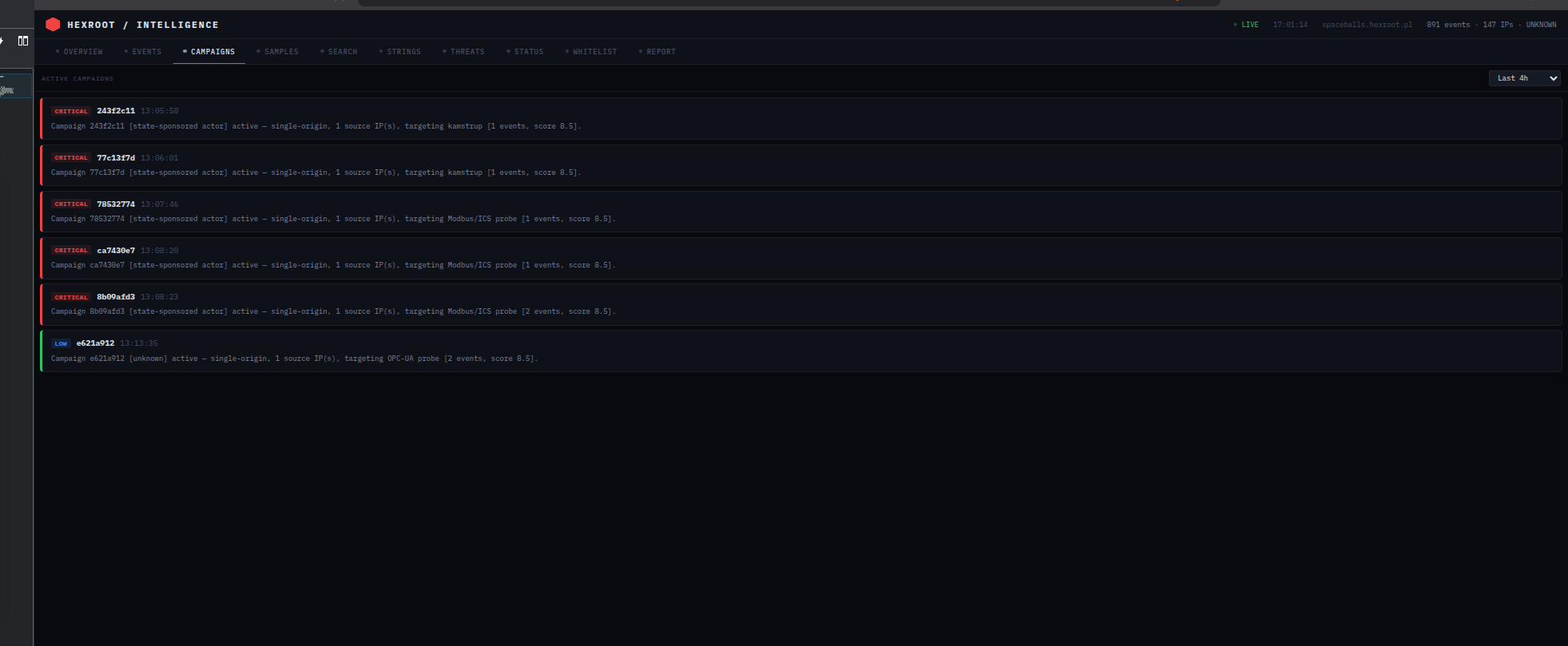Open the Overview tab

(80, 52)
